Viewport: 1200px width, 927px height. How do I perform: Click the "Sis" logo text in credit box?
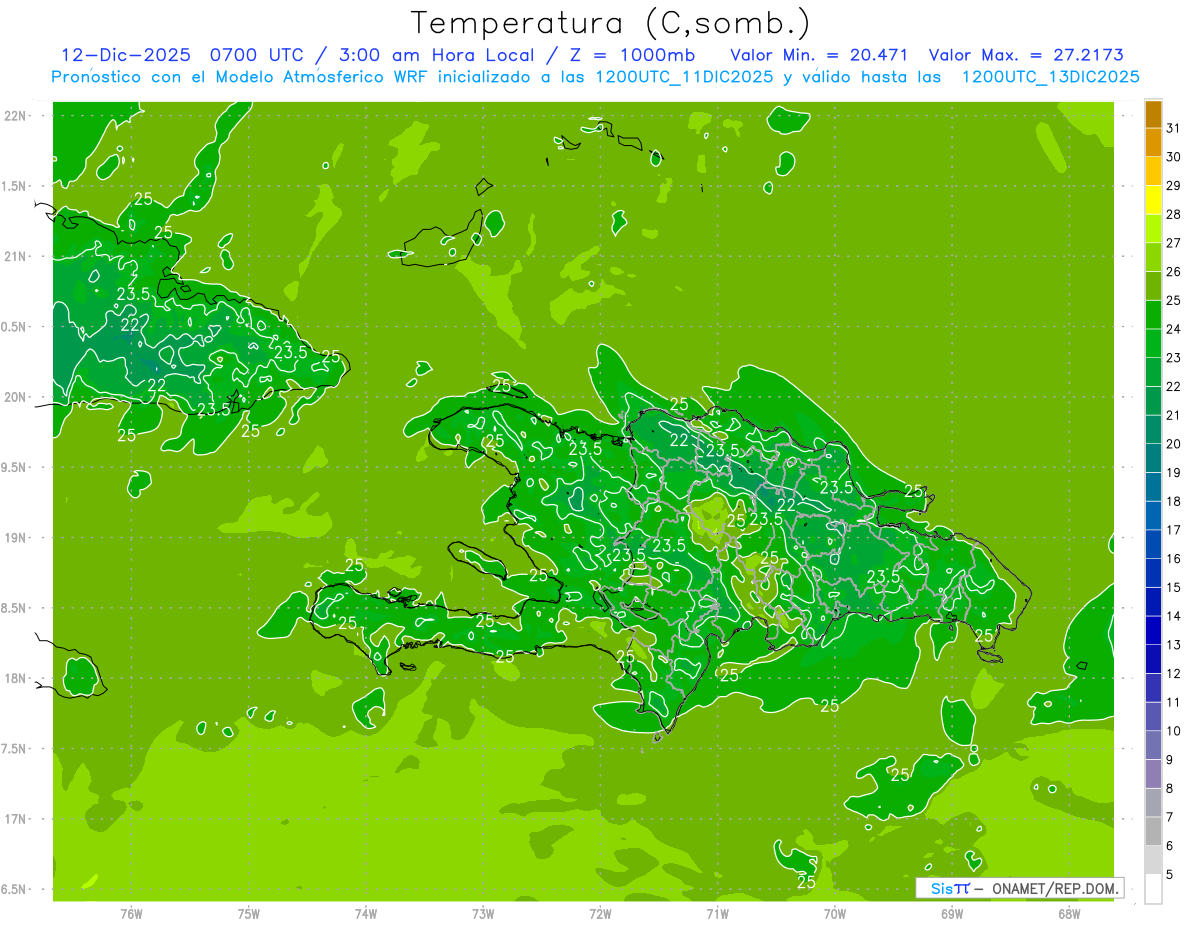coord(942,888)
